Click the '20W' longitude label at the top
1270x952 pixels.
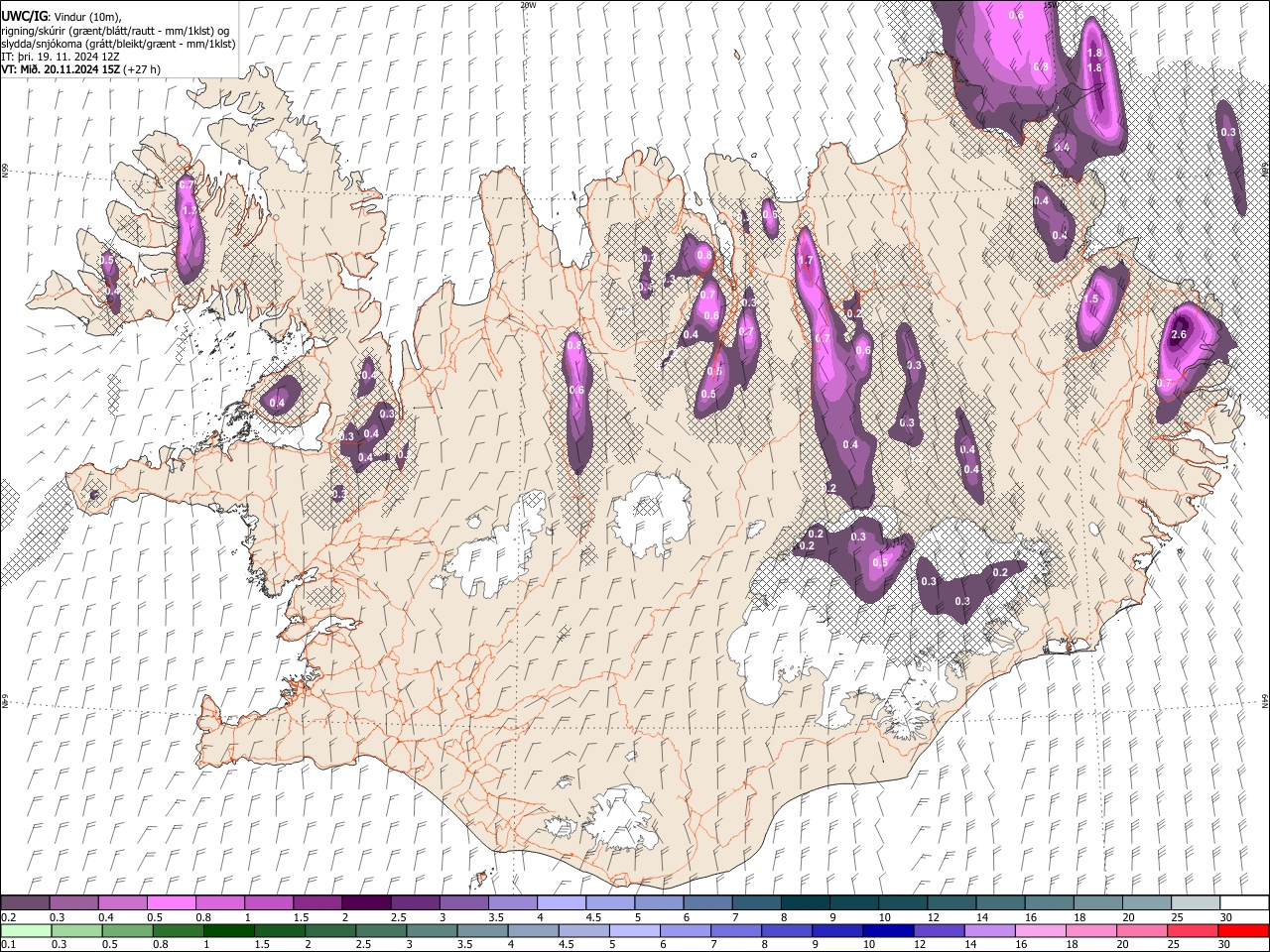click(x=528, y=5)
